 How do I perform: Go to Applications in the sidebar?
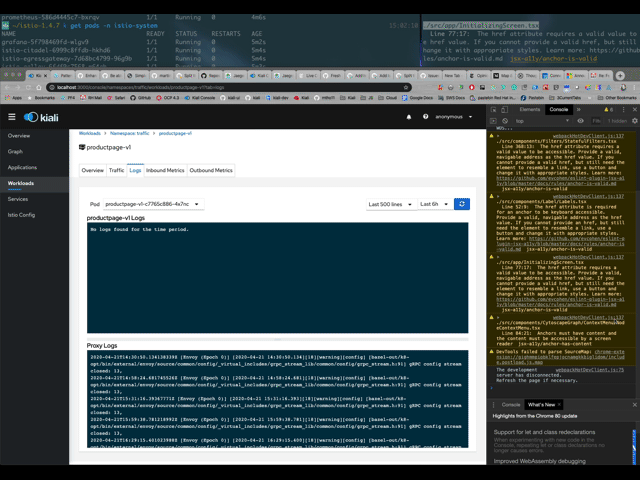(22, 167)
